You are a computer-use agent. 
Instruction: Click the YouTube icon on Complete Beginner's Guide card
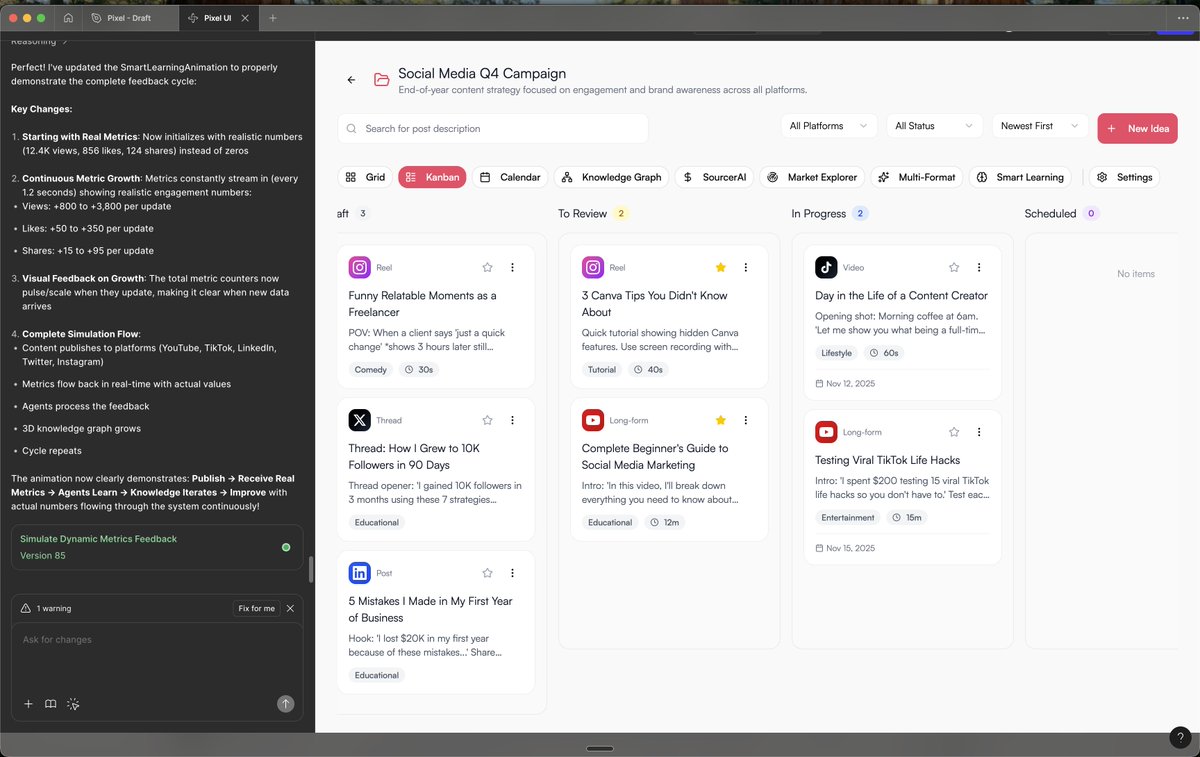[x=593, y=420]
